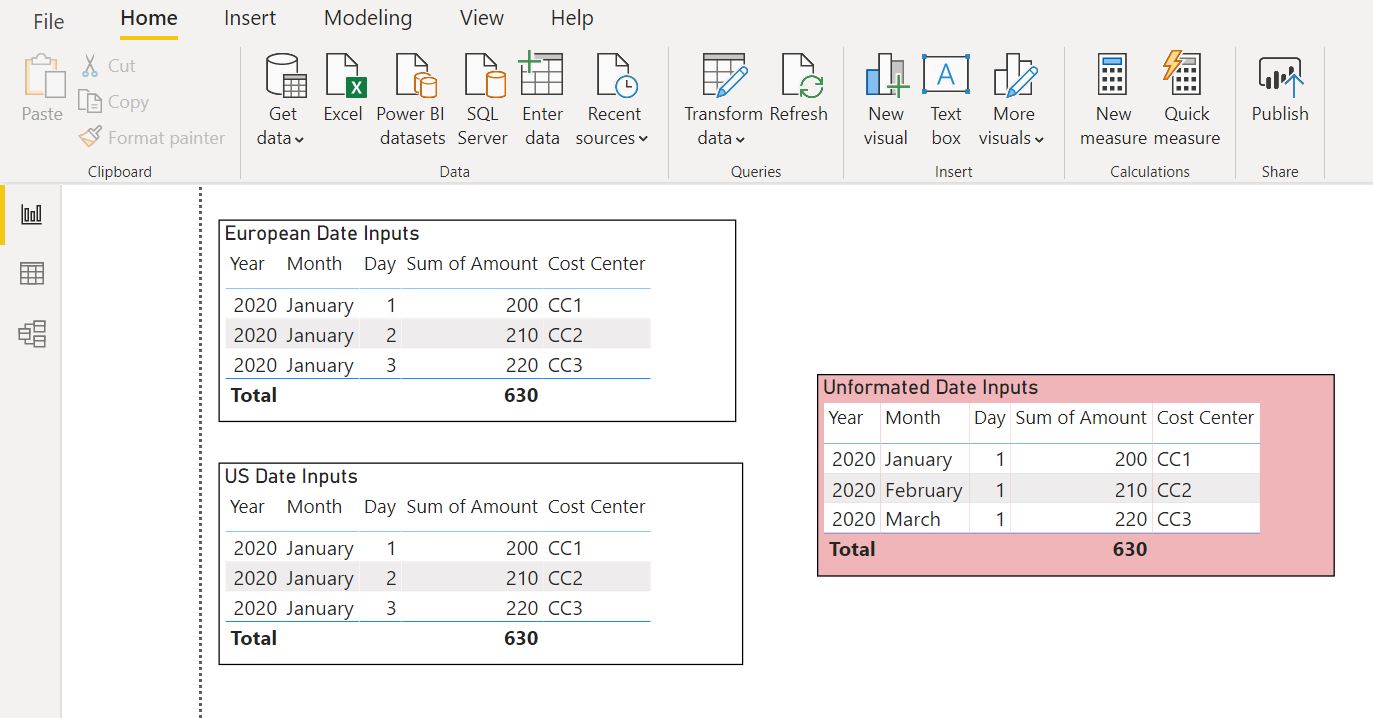The image size is (1373, 718).
Task: Select the Report view icon
Action: coord(34,213)
